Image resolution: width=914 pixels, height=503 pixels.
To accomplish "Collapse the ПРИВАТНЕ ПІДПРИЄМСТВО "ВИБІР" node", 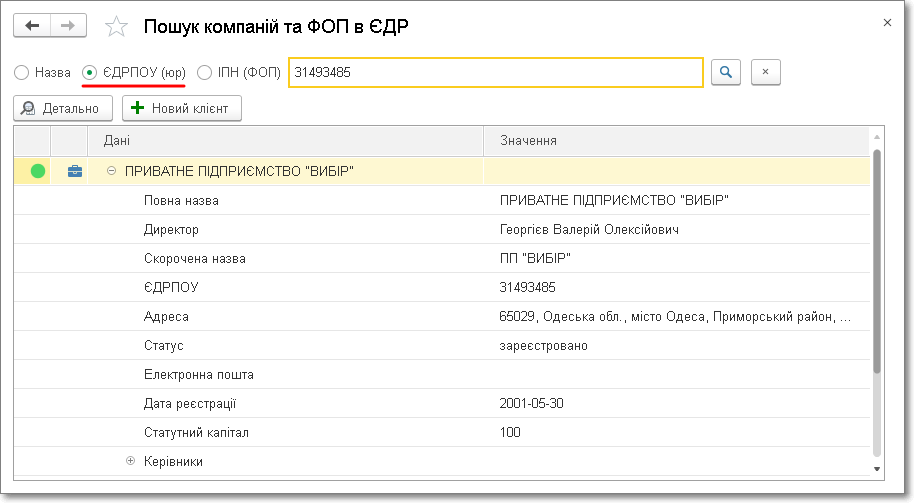I will (111, 171).
